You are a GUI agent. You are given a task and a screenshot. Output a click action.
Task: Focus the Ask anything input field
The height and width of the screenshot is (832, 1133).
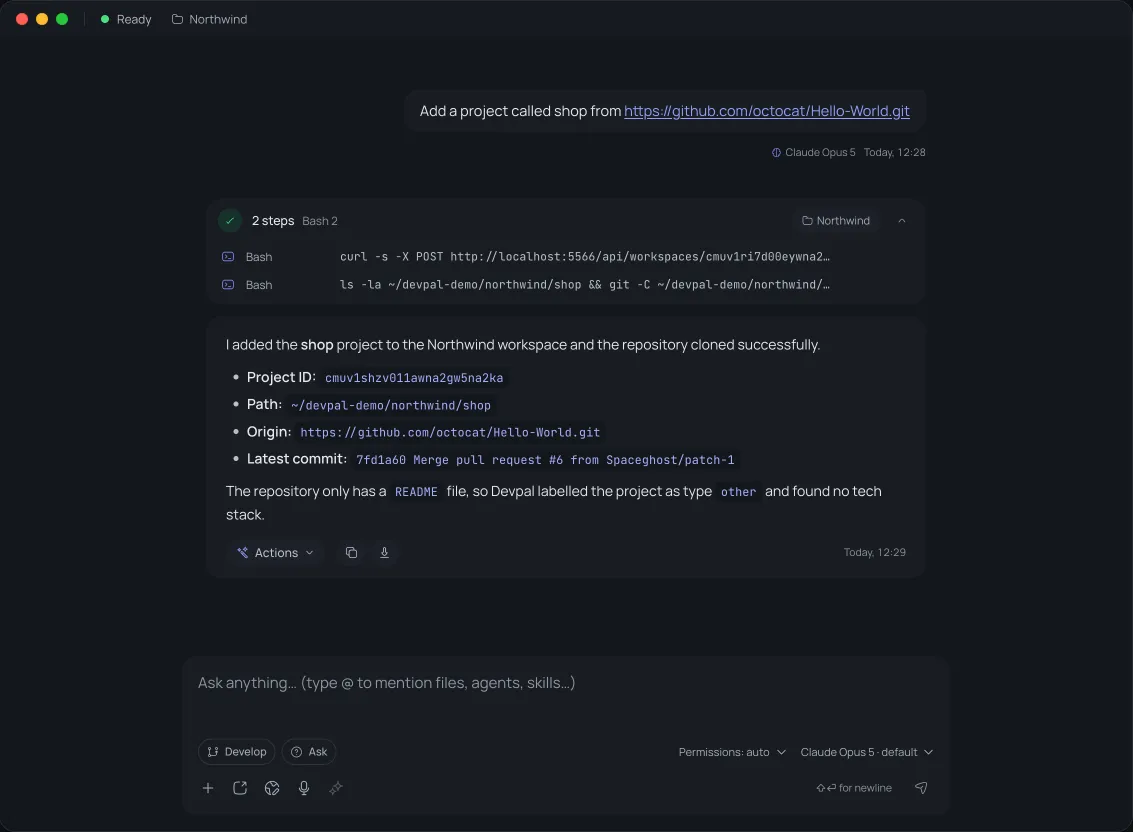click(x=565, y=683)
